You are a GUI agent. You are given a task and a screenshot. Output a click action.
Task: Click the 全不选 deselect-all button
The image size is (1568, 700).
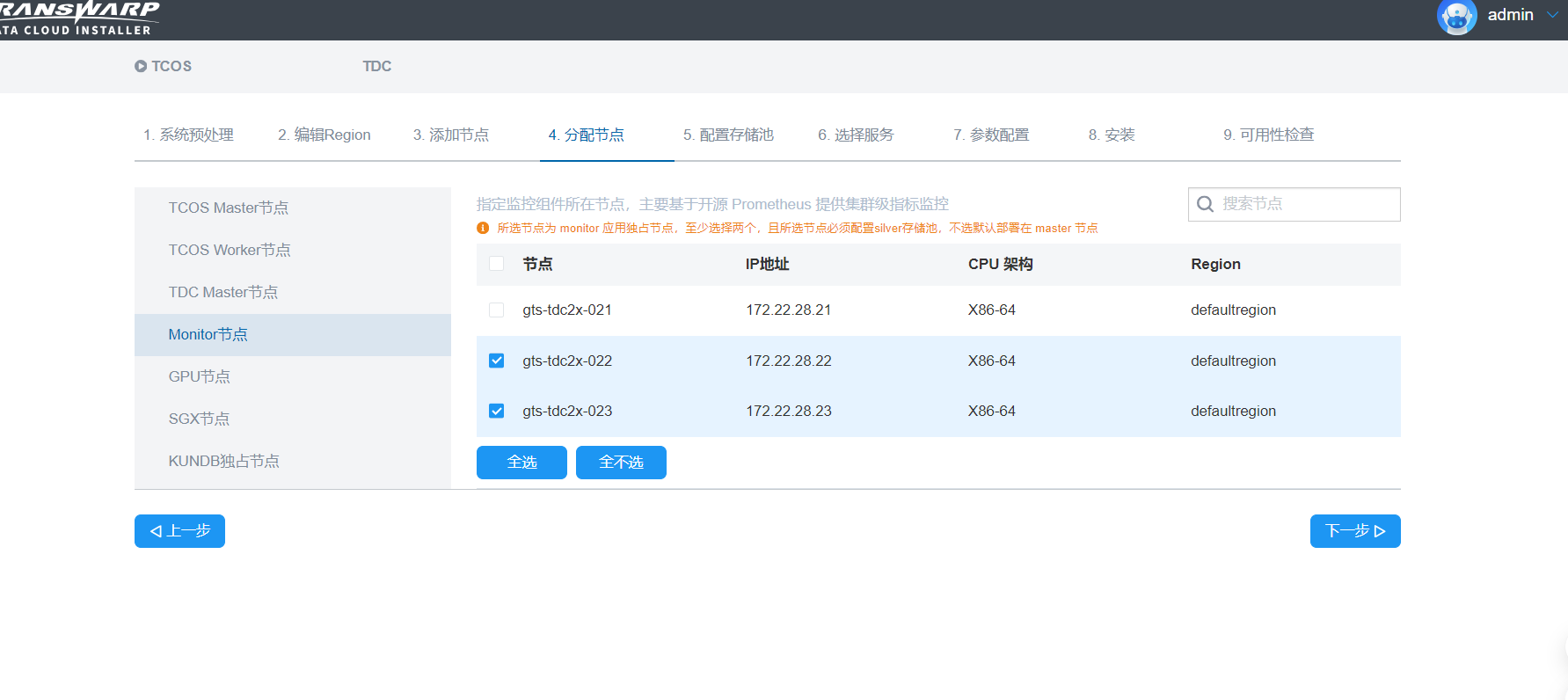click(621, 463)
